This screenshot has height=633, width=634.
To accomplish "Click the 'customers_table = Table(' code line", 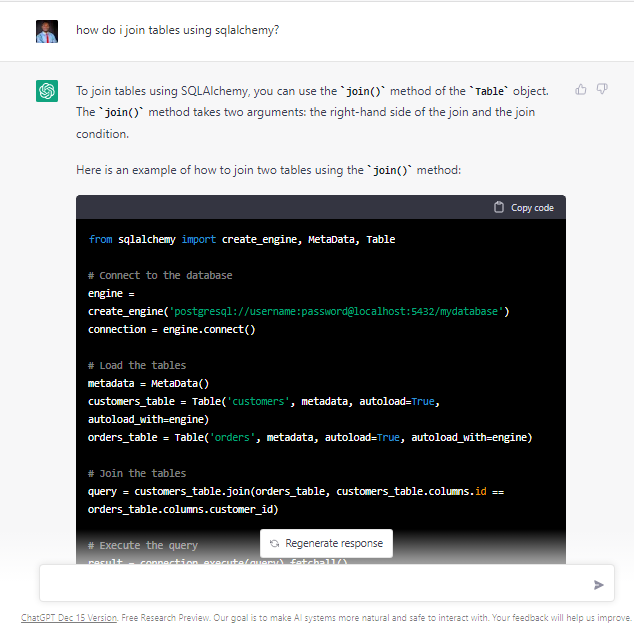I will click(x=264, y=401).
